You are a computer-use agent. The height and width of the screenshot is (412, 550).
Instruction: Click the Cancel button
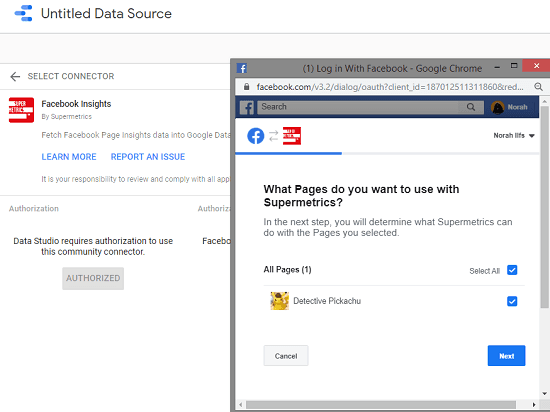coord(286,356)
